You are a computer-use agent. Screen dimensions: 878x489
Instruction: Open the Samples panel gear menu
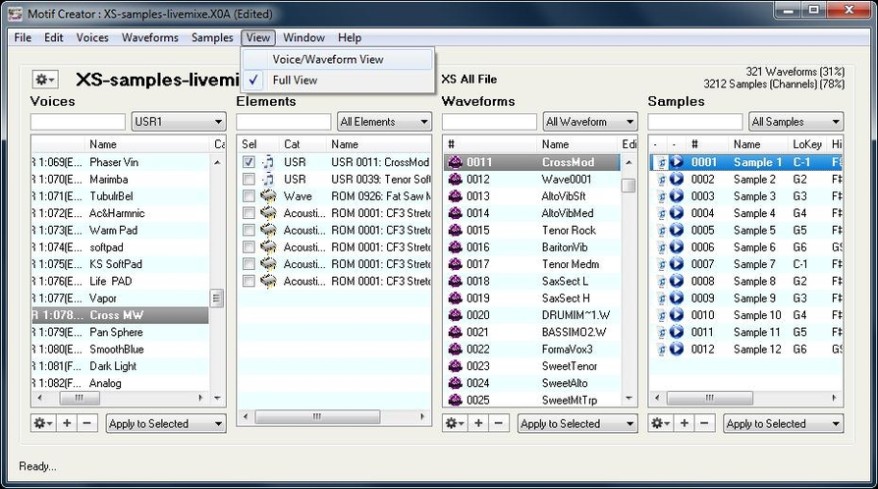pos(660,423)
